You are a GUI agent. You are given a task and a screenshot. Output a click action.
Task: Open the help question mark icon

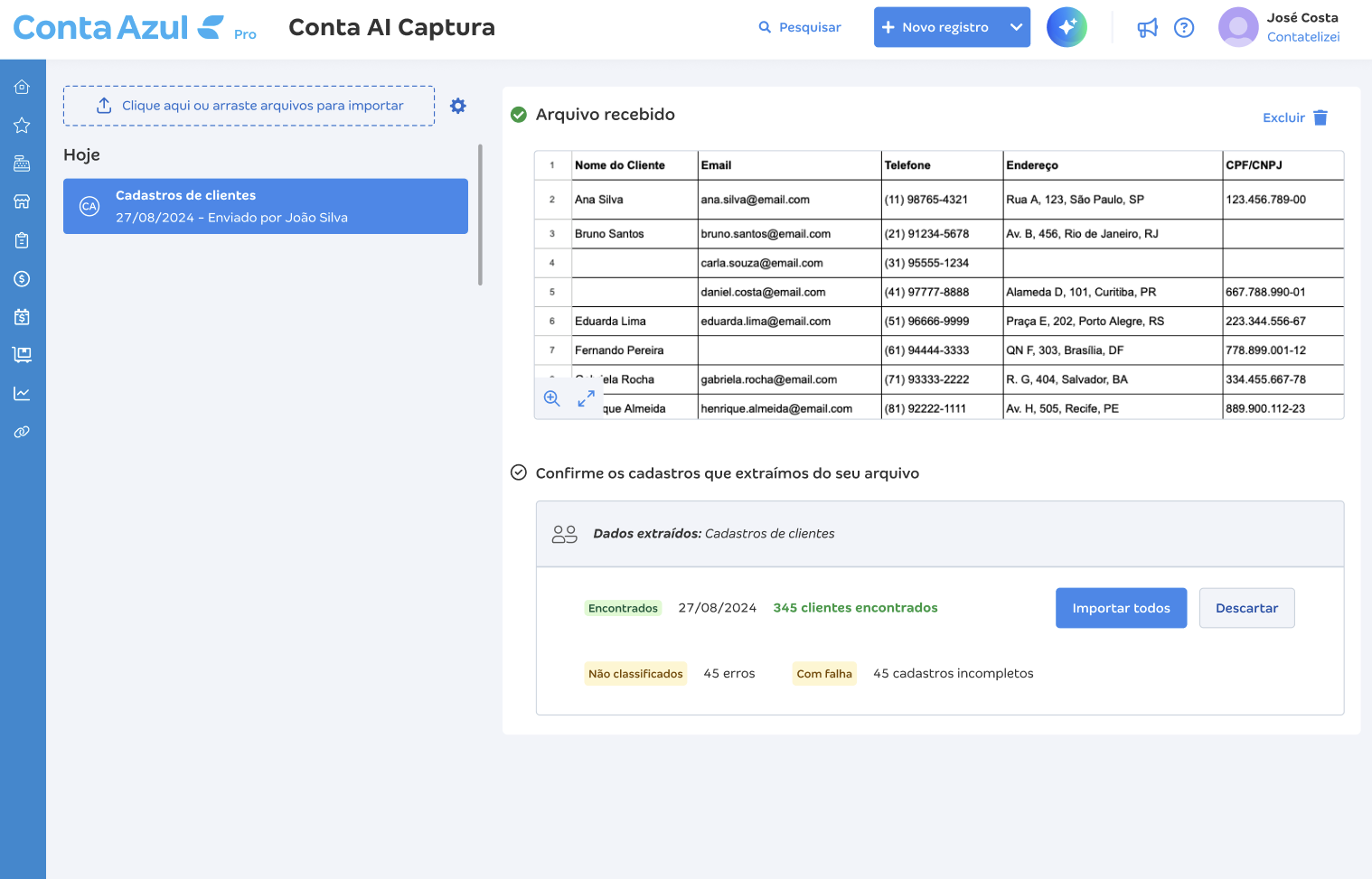(1184, 28)
